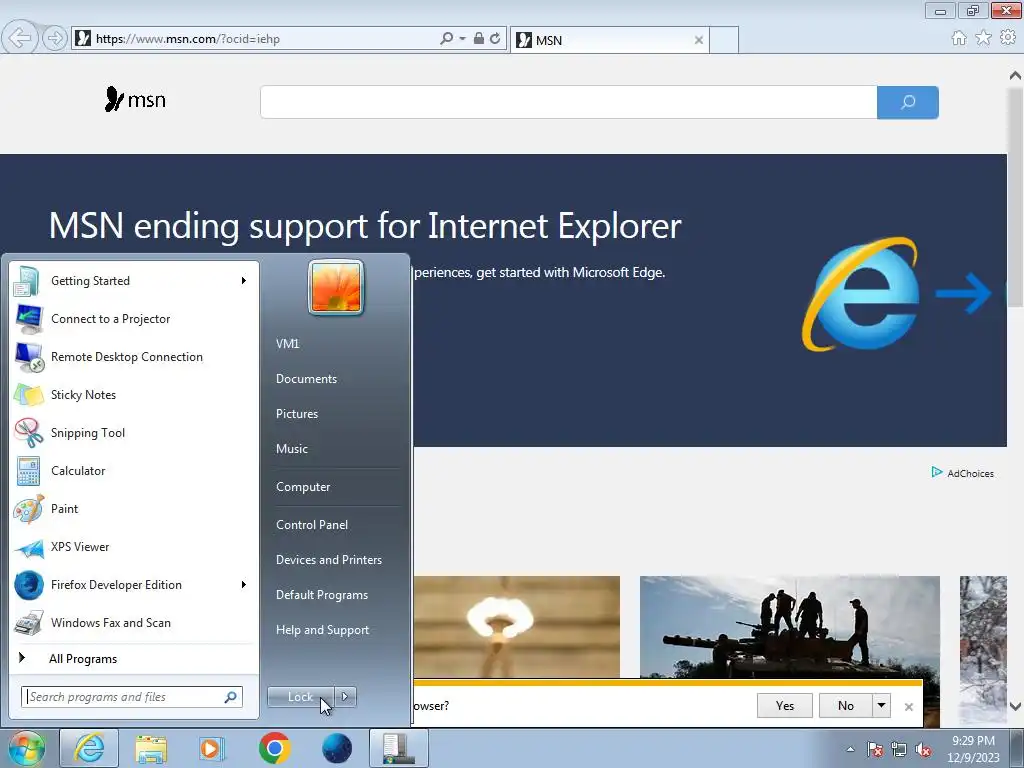Open Paint program

coord(134,509)
